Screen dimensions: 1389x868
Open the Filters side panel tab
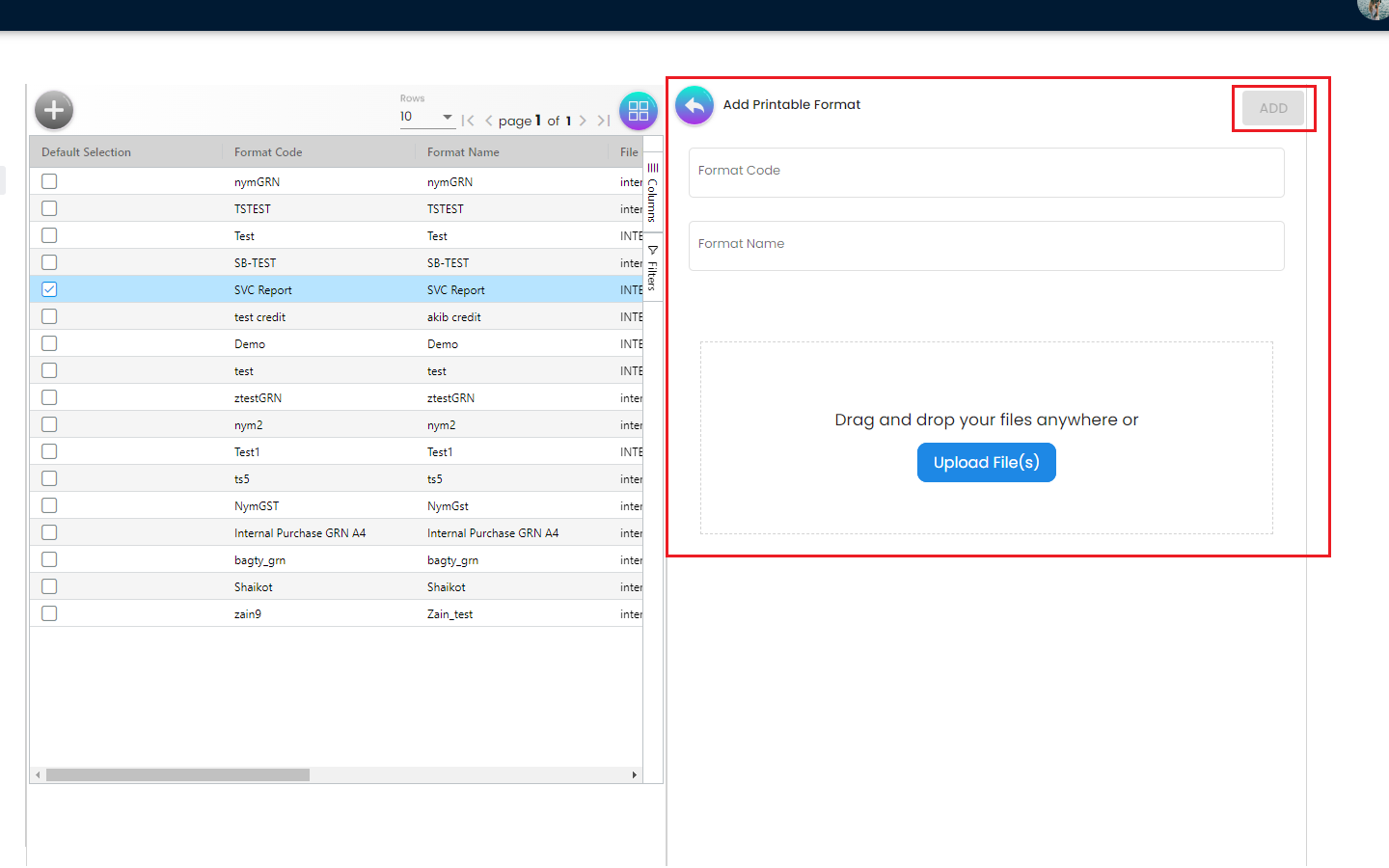[653, 268]
